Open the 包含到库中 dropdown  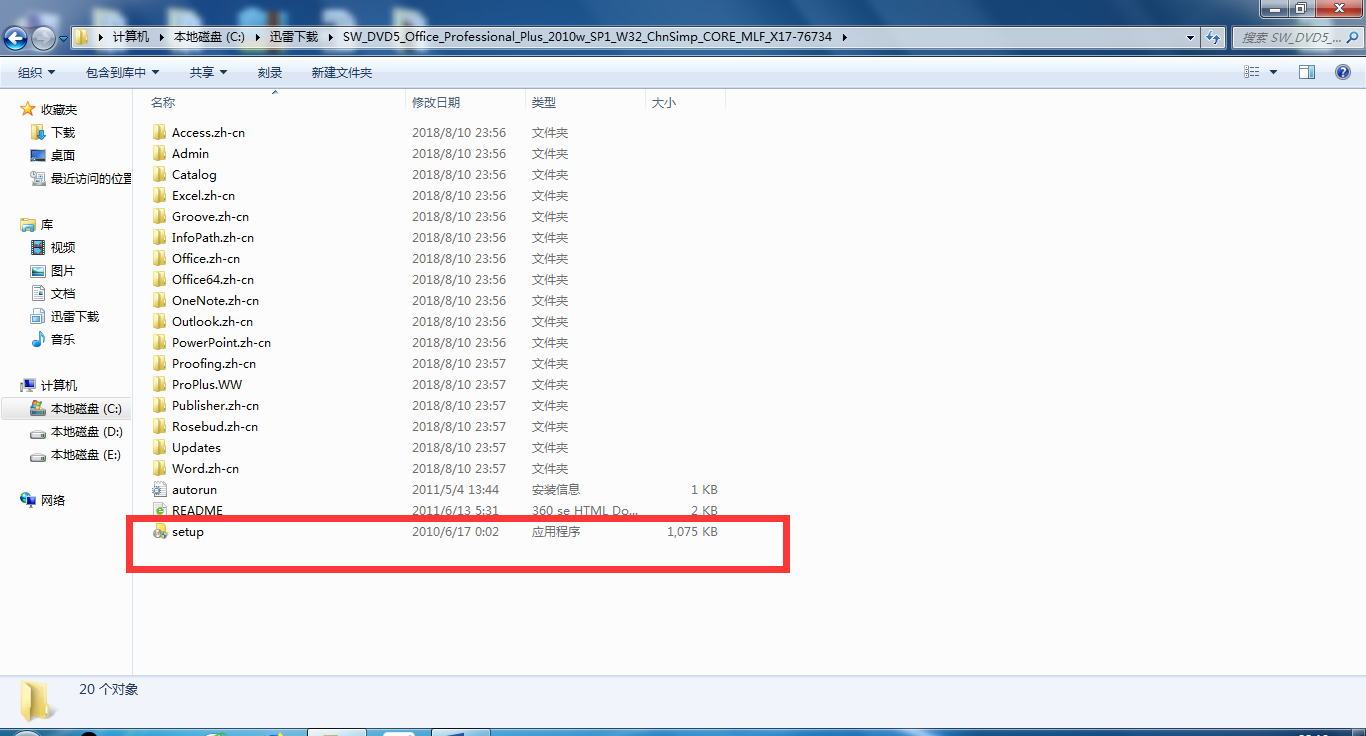(123, 73)
